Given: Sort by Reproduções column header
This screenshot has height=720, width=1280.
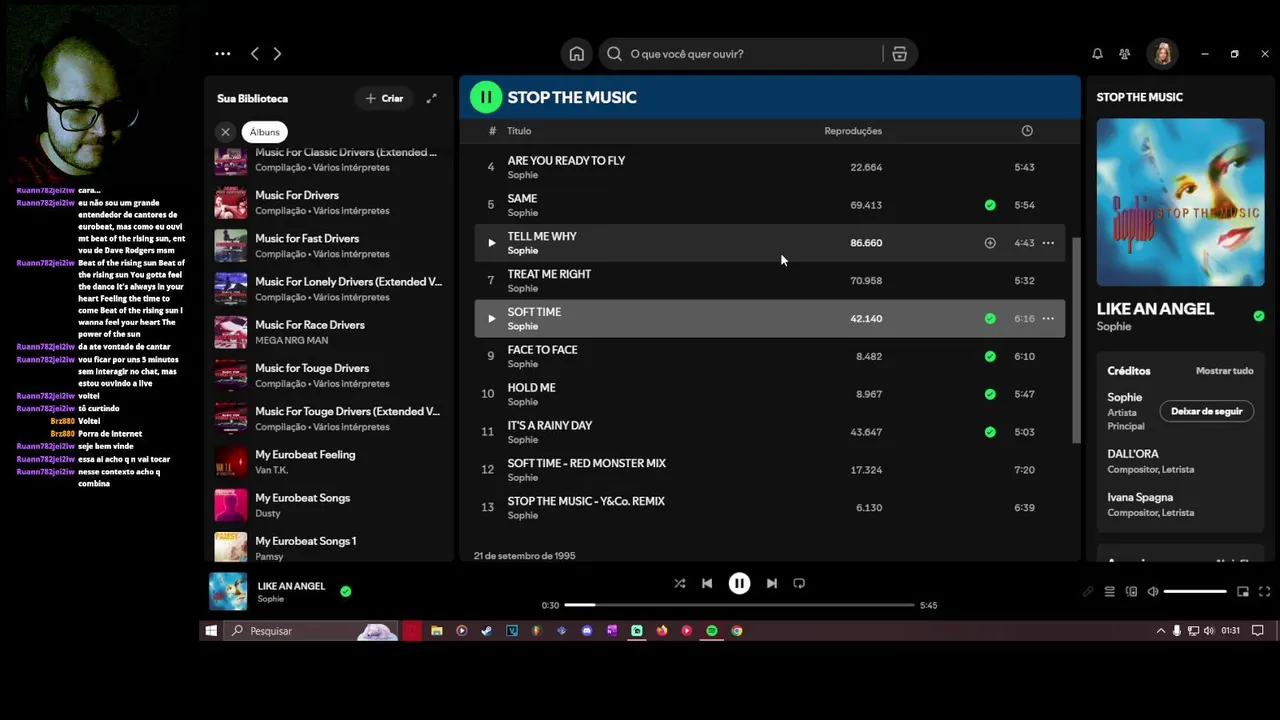Looking at the screenshot, I should 853,131.
